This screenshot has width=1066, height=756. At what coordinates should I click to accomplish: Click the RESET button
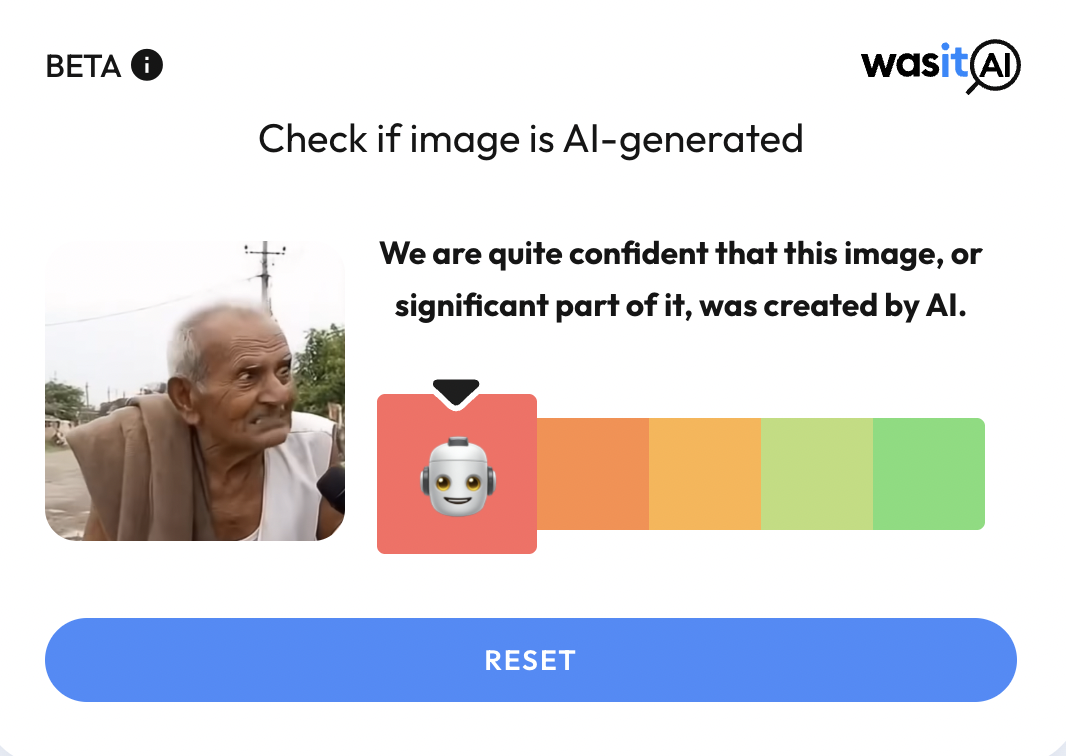point(531,659)
